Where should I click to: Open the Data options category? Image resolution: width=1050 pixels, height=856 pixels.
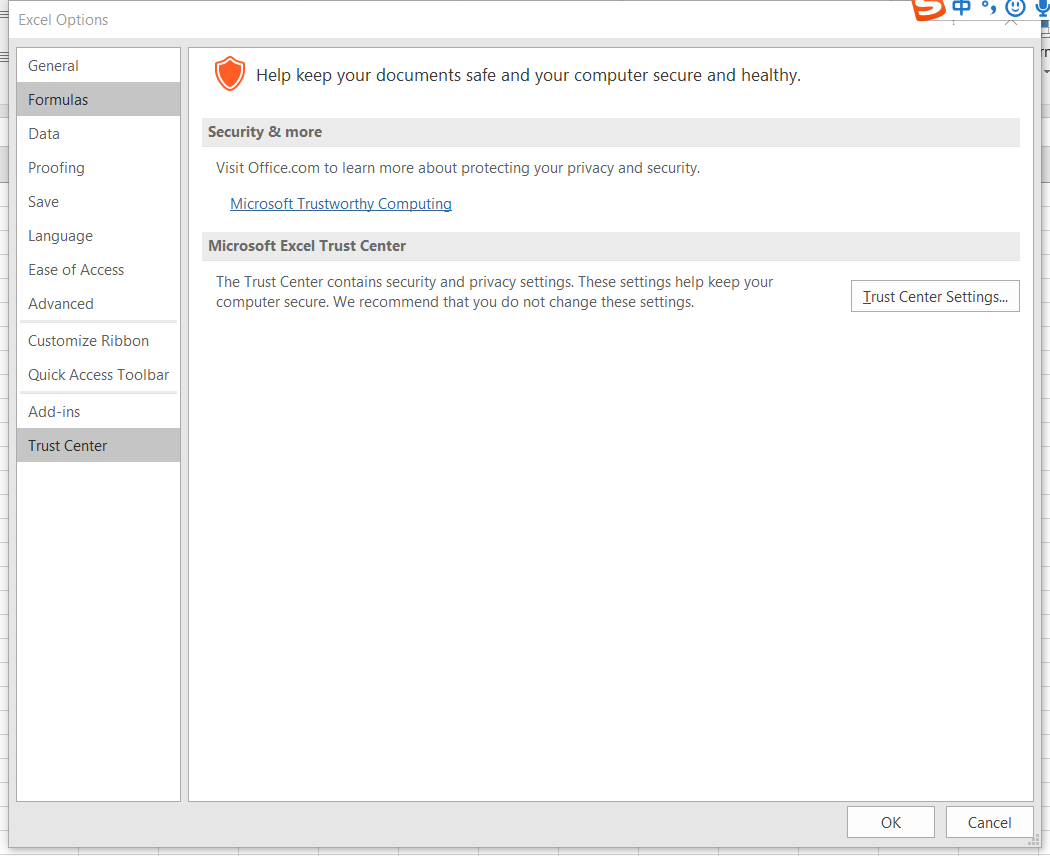point(98,134)
